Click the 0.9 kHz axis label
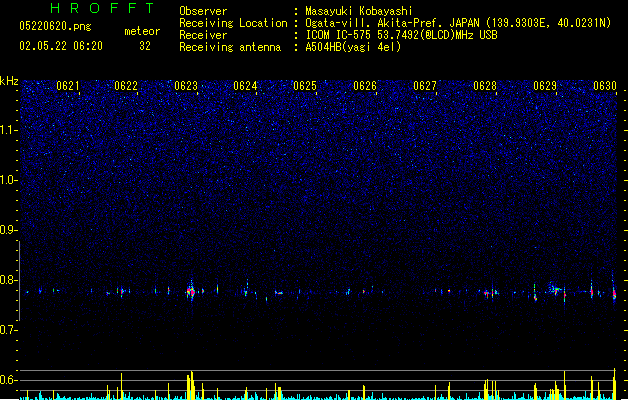The image size is (629, 400). (x=8, y=230)
